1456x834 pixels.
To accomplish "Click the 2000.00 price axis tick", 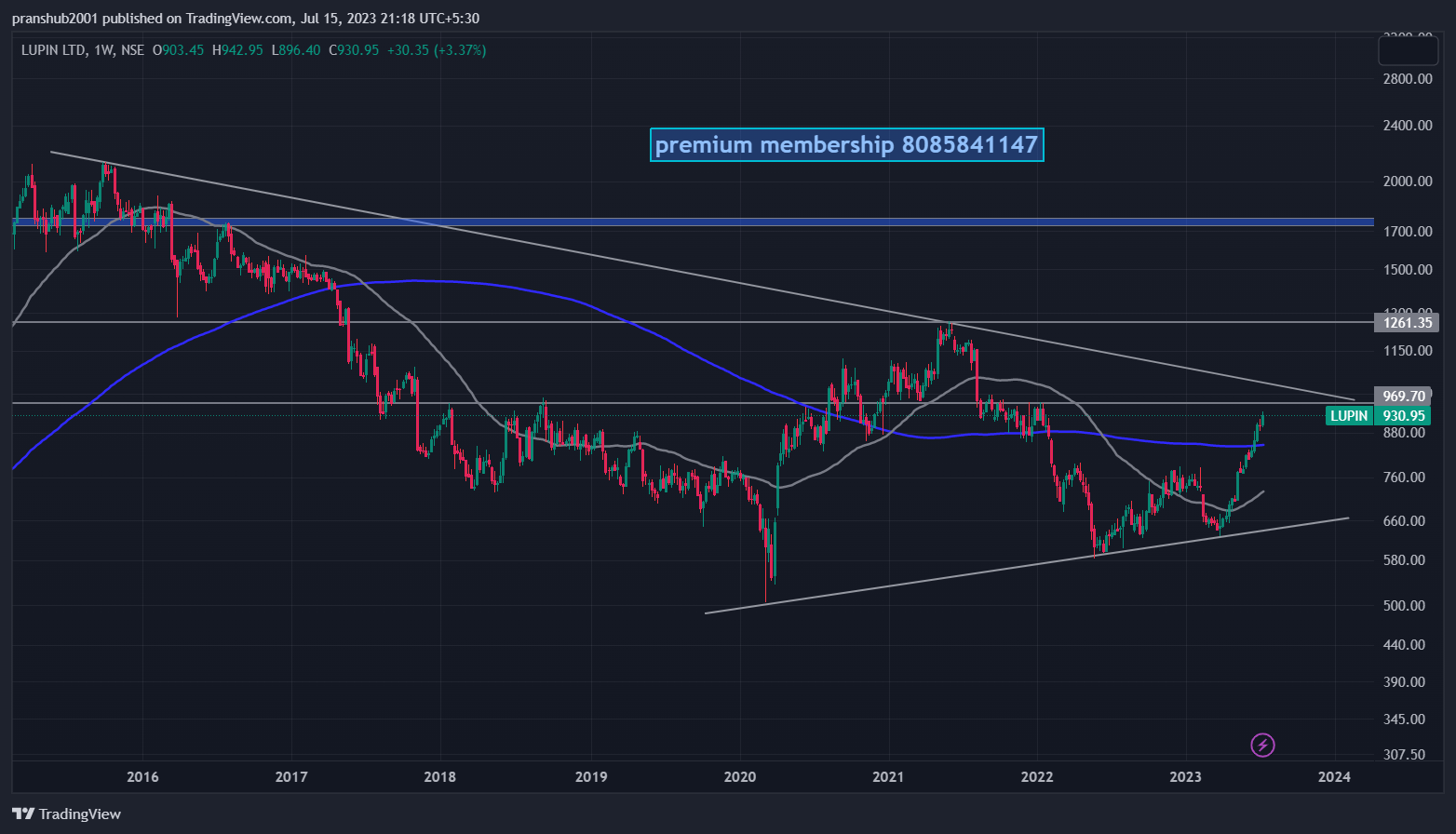I will coord(1407,182).
